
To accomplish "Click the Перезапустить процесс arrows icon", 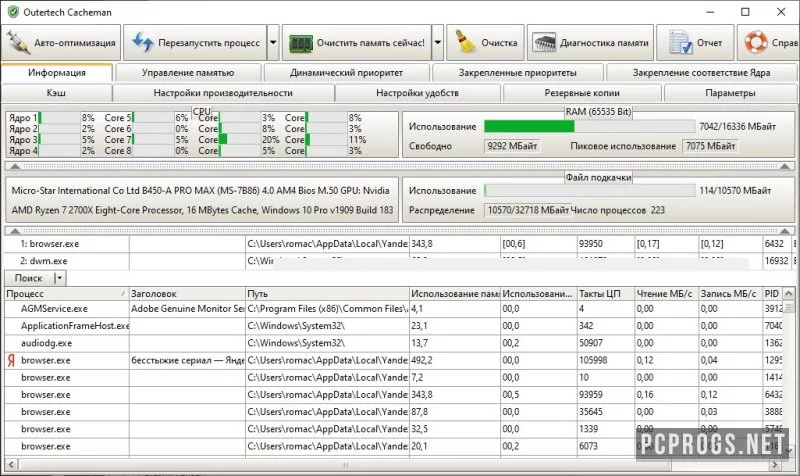I will point(143,43).
